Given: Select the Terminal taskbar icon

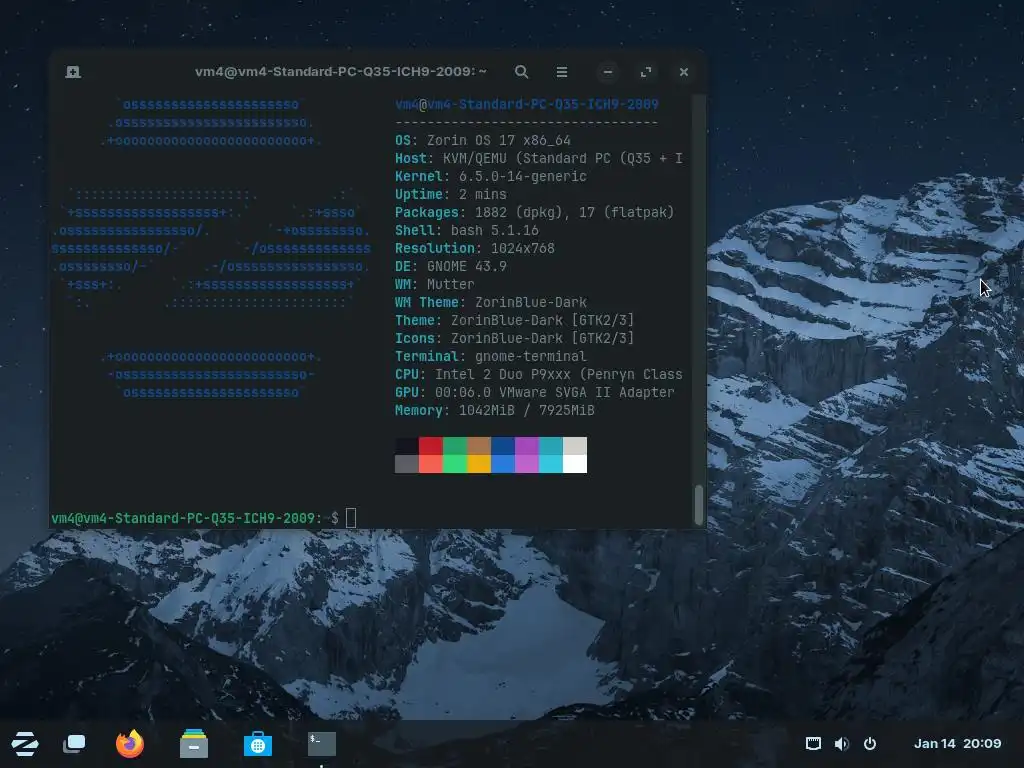Looking at the screenshot, I should [x=322, y=744].
